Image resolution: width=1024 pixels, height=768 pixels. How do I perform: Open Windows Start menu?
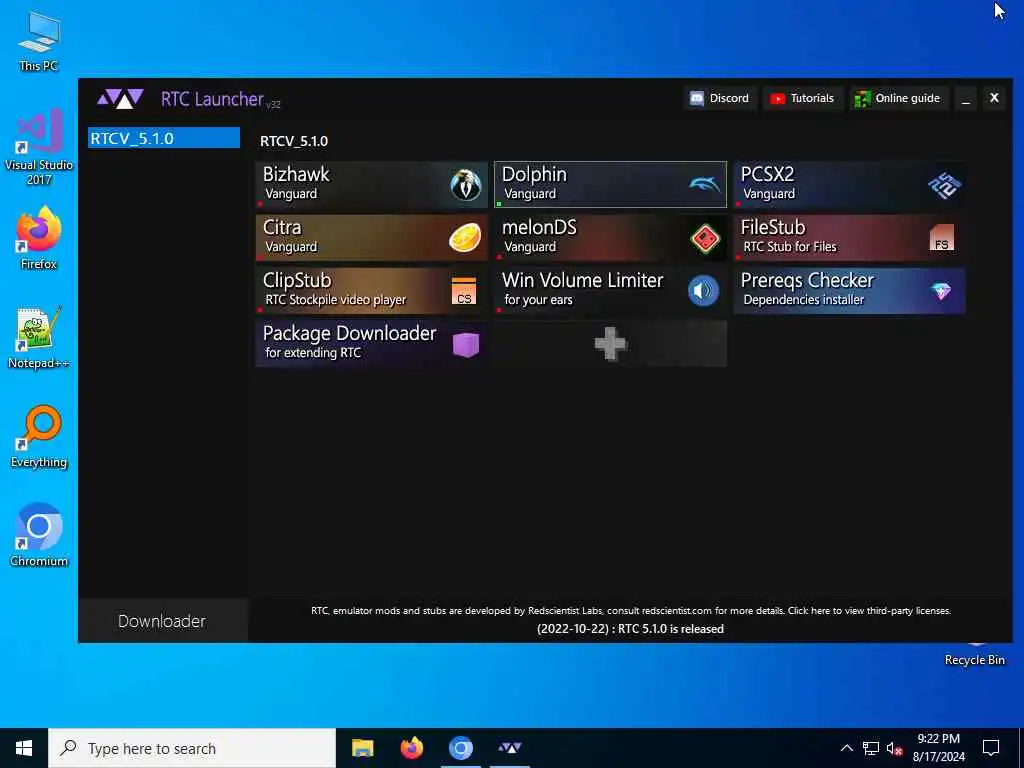click(24, 748)
